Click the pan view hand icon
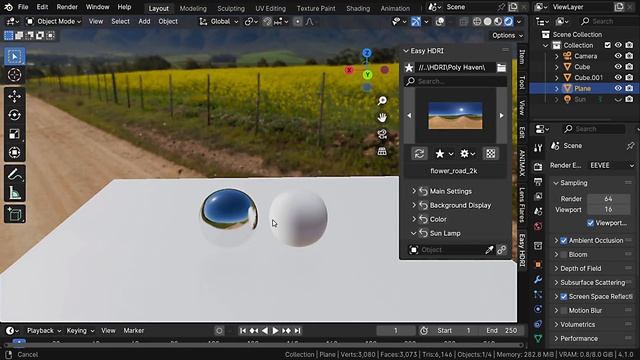 point(382,118)
